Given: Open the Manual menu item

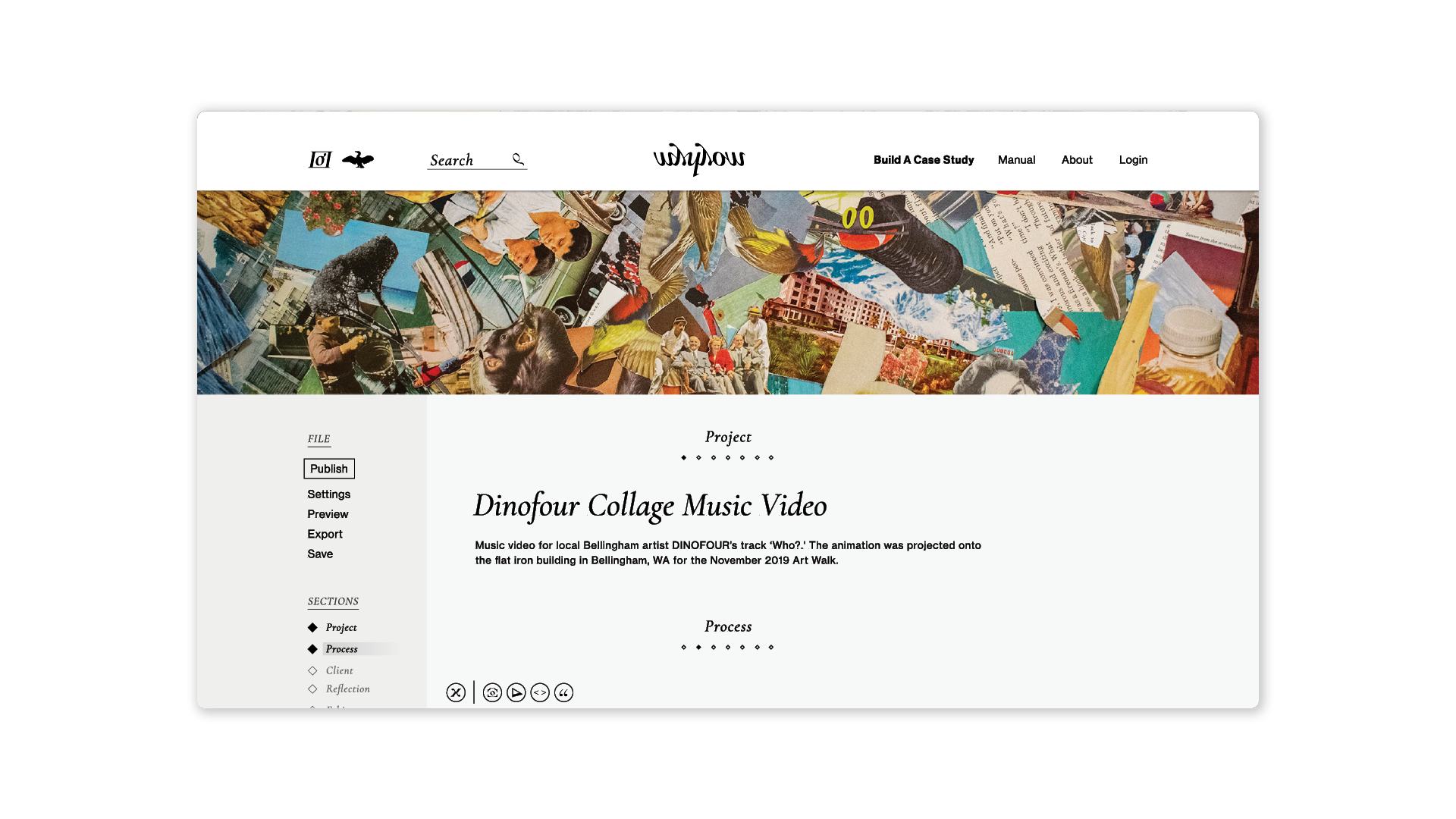Looking at the screenshot, I should (x=1016, y=160).
